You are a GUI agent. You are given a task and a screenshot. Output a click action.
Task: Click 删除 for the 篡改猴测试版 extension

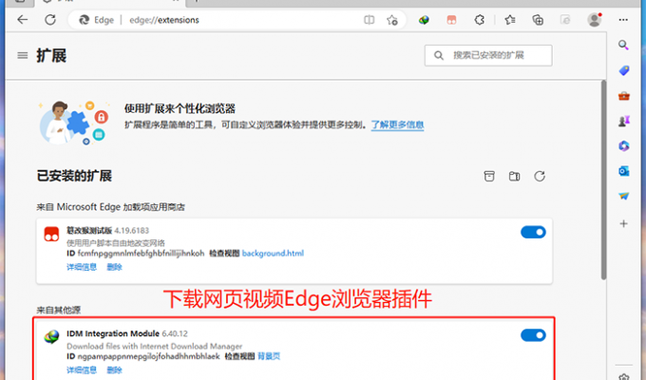pos(115,267)
